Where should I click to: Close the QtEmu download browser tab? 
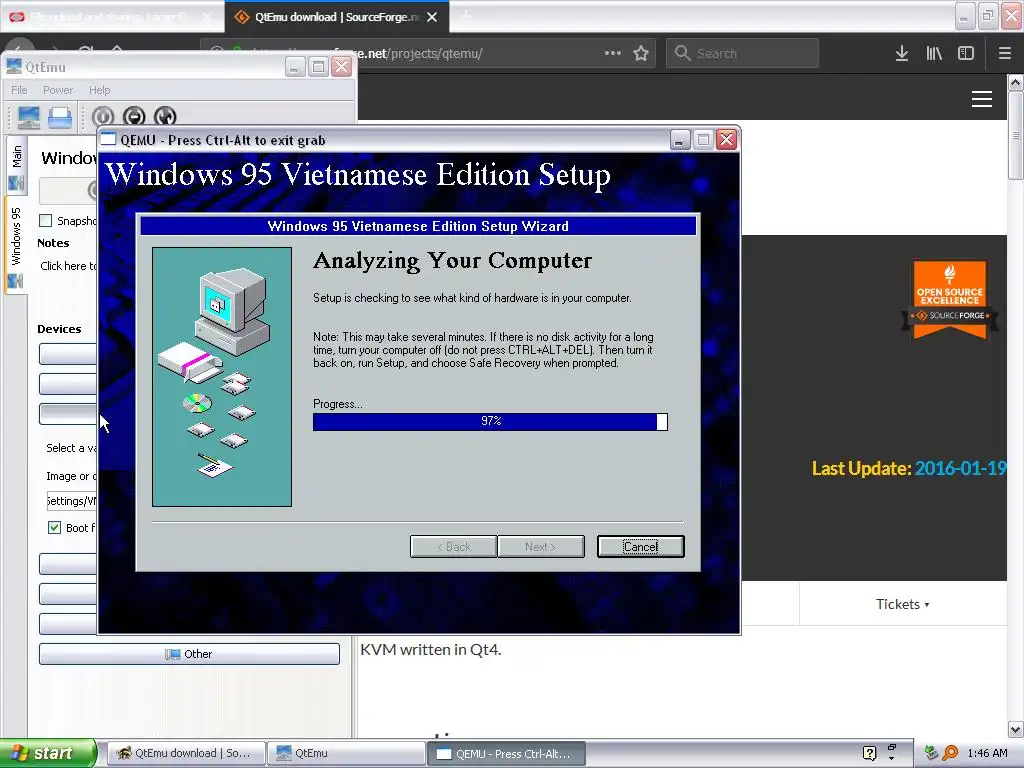click(432, 17)
